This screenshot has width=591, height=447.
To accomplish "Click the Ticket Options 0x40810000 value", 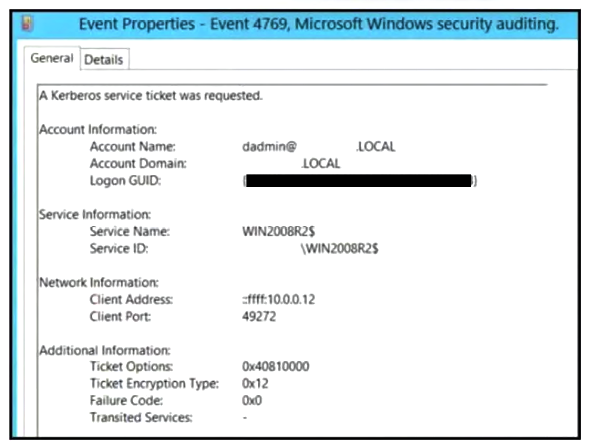I will tap(276, 366).
